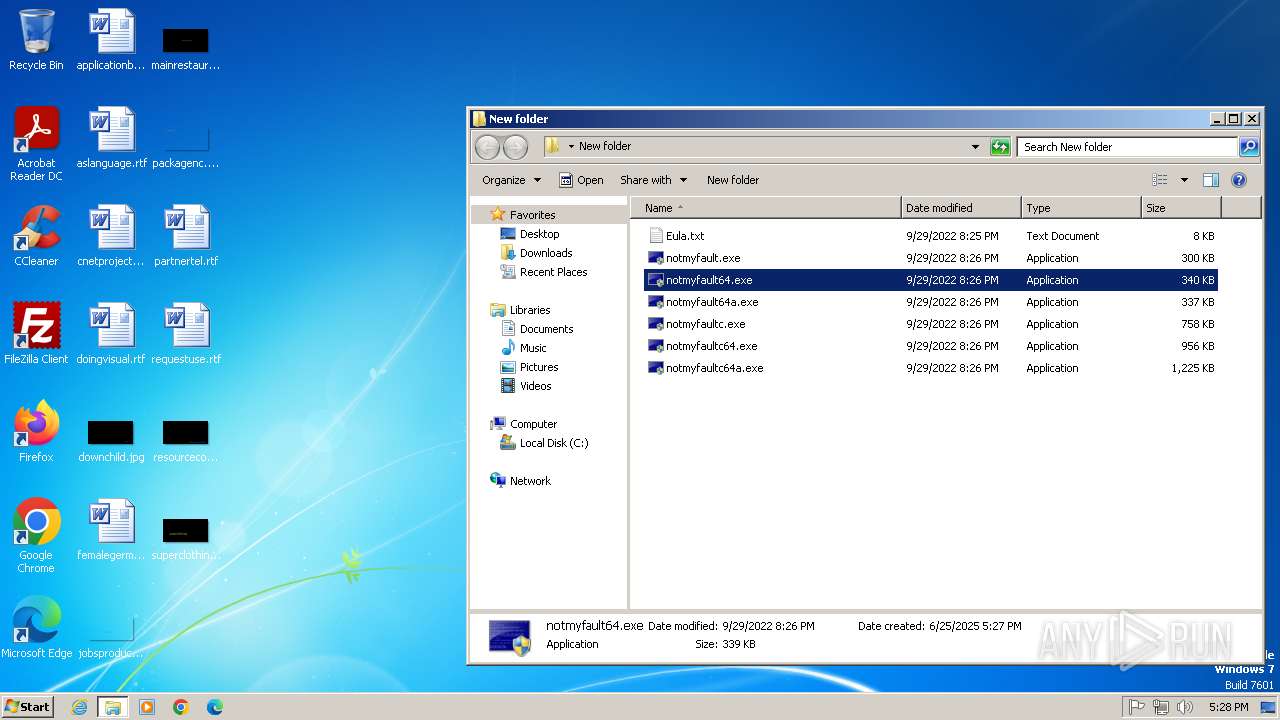1280x720 pixels.
Task: Open Downloads in navigation pane
Action: click(x=546, y=253)
